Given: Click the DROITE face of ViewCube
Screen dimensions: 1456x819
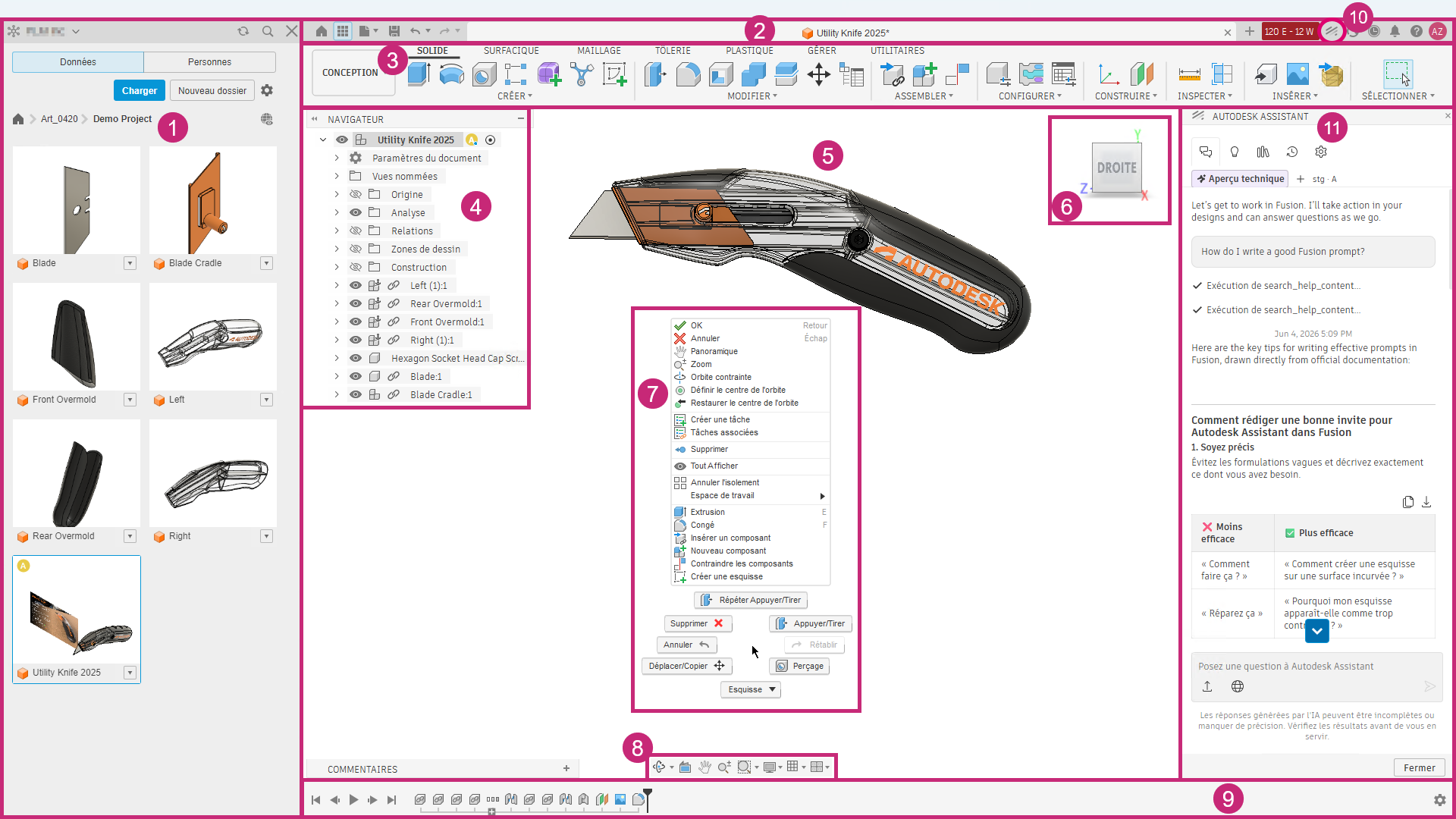Looking at the screenshot, I should [x=1116, y=168].
